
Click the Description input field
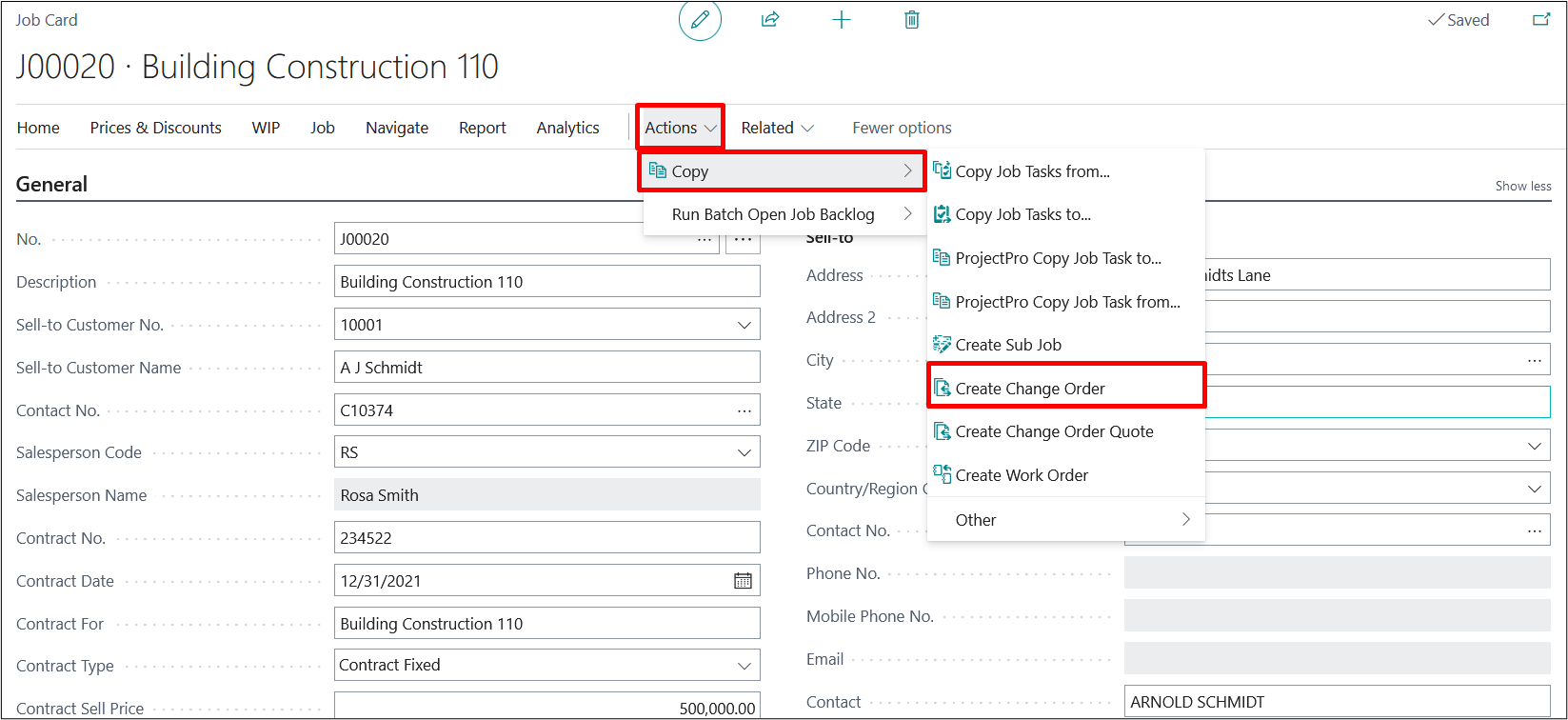(x=546, y=282)
